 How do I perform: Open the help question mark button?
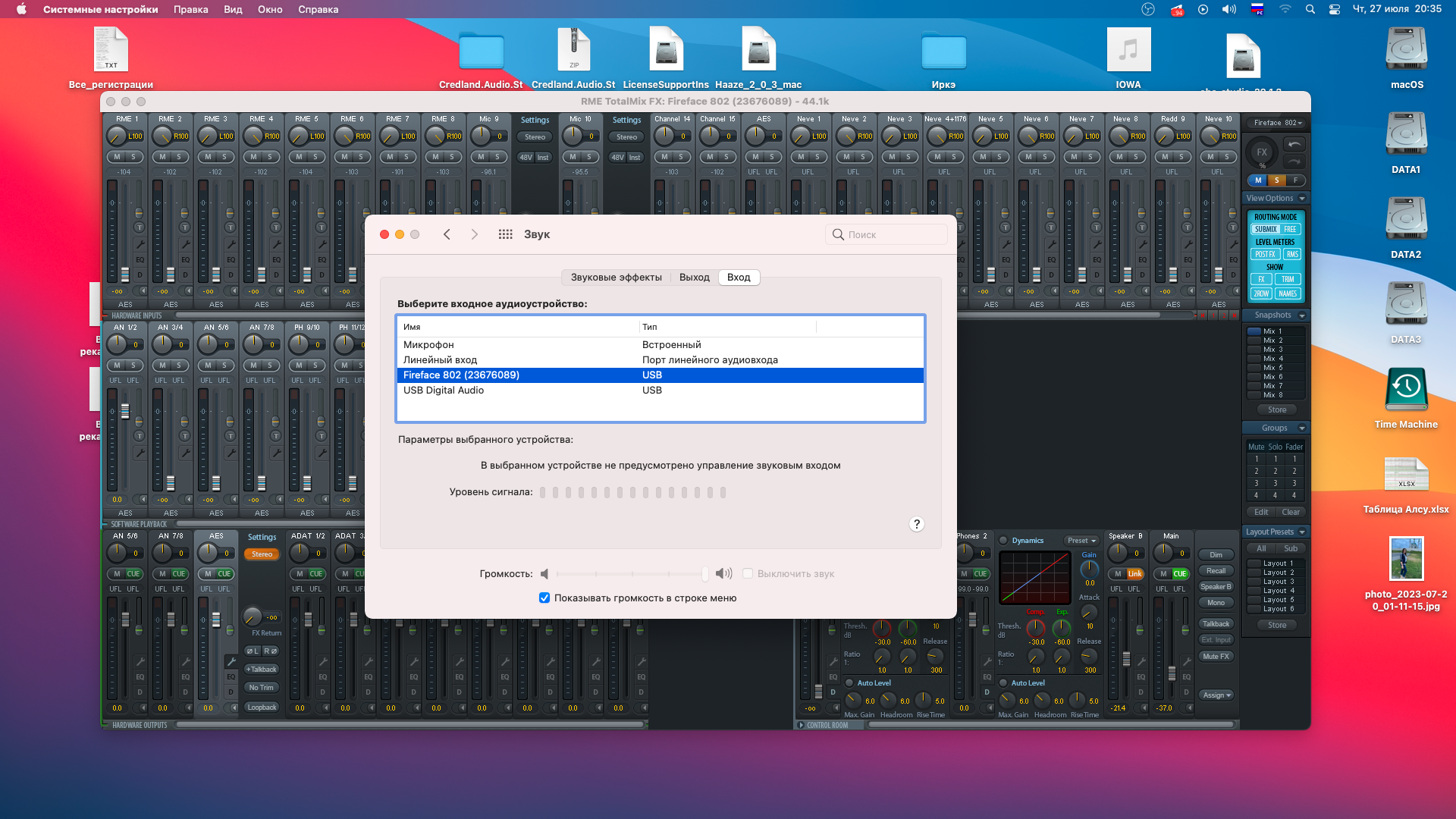tap(917, 524)
